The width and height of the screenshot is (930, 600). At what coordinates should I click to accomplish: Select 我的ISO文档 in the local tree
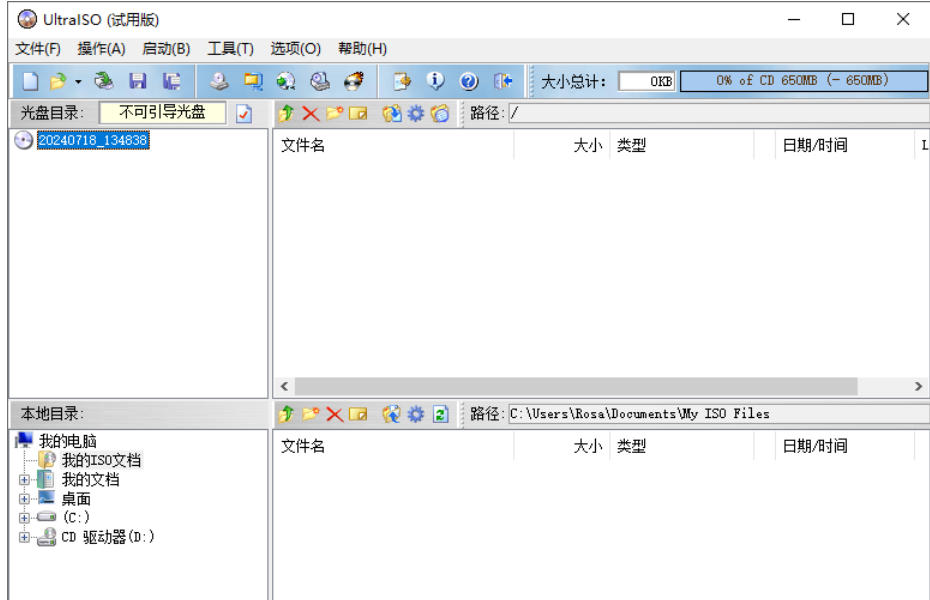[x=101, y=460]
